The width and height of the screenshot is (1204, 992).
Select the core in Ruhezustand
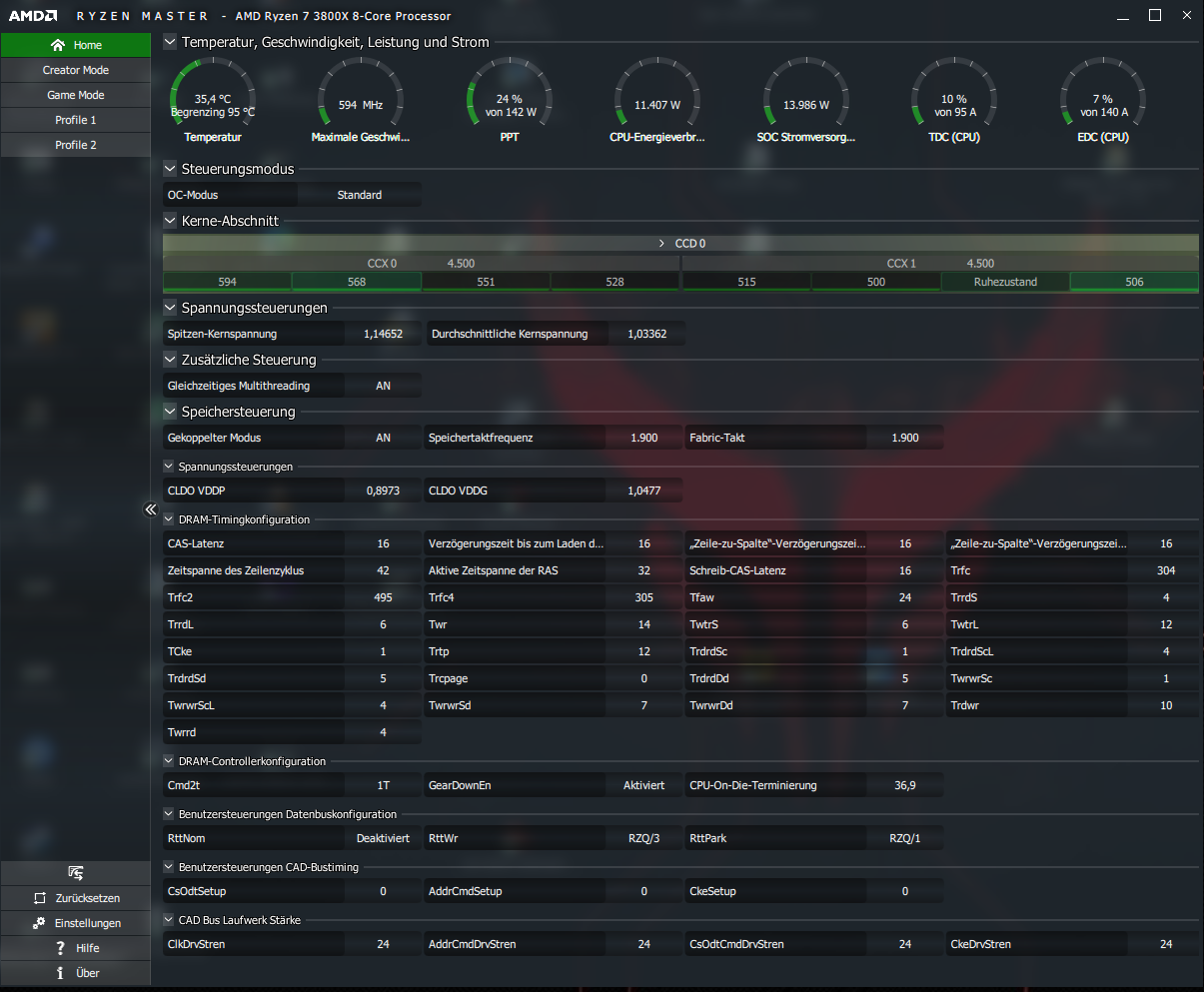(x=1005, y=282)
